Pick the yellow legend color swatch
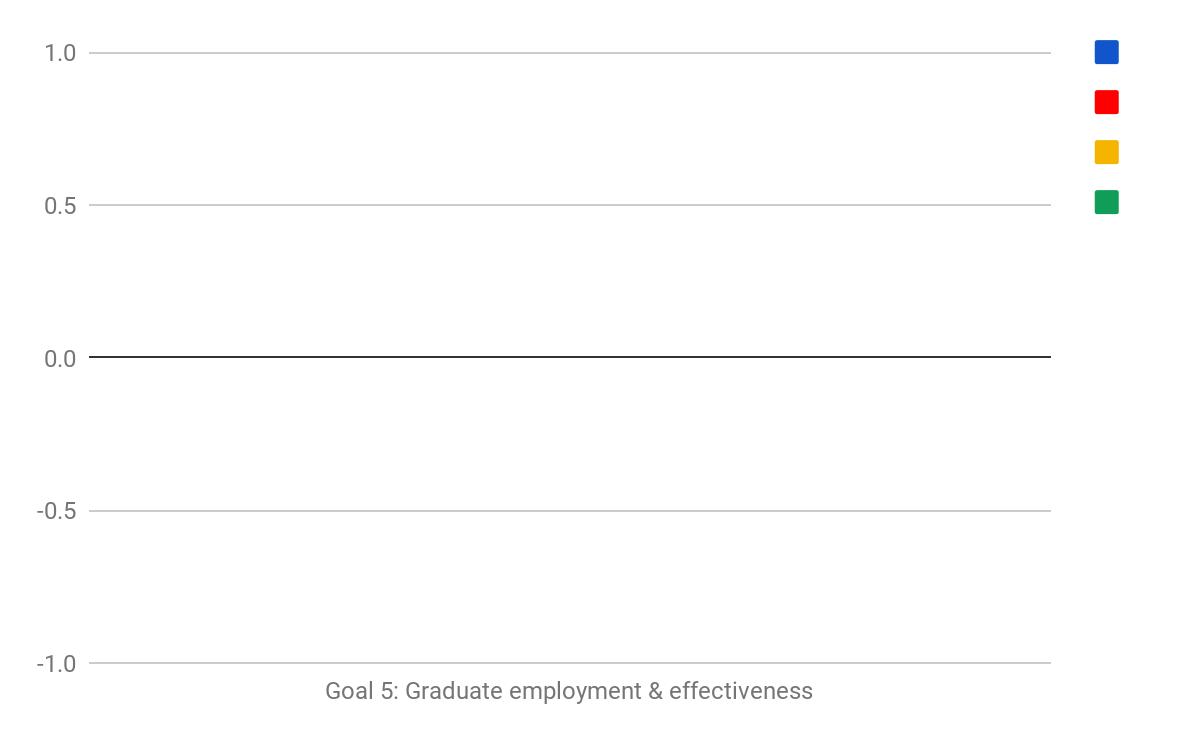 (1106, 152)
